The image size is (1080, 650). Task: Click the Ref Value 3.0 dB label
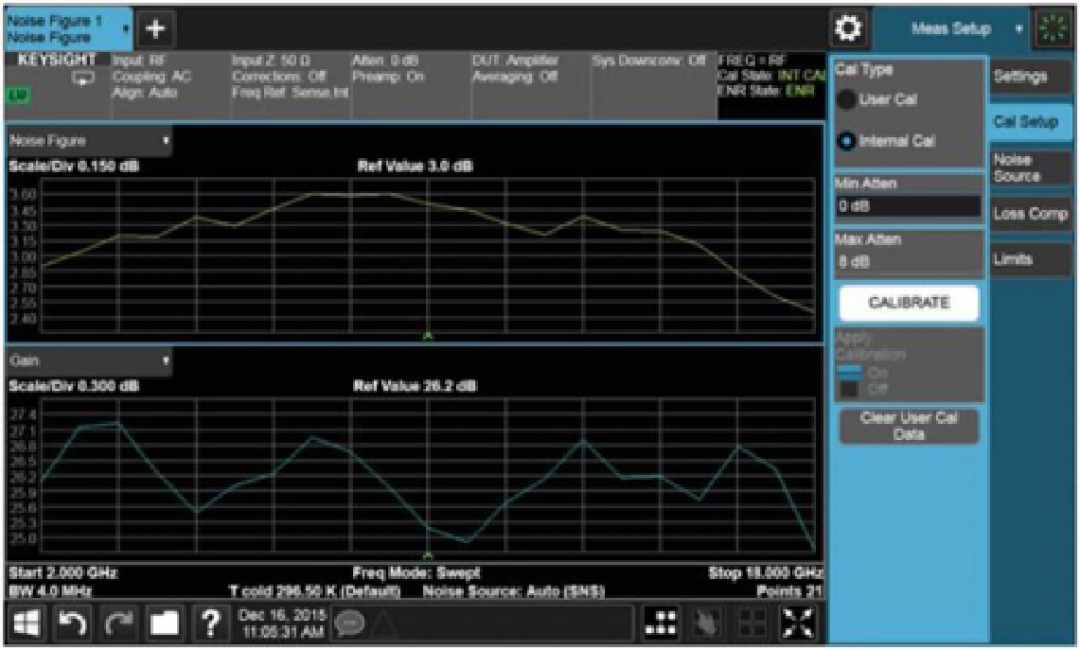(415, 166)
